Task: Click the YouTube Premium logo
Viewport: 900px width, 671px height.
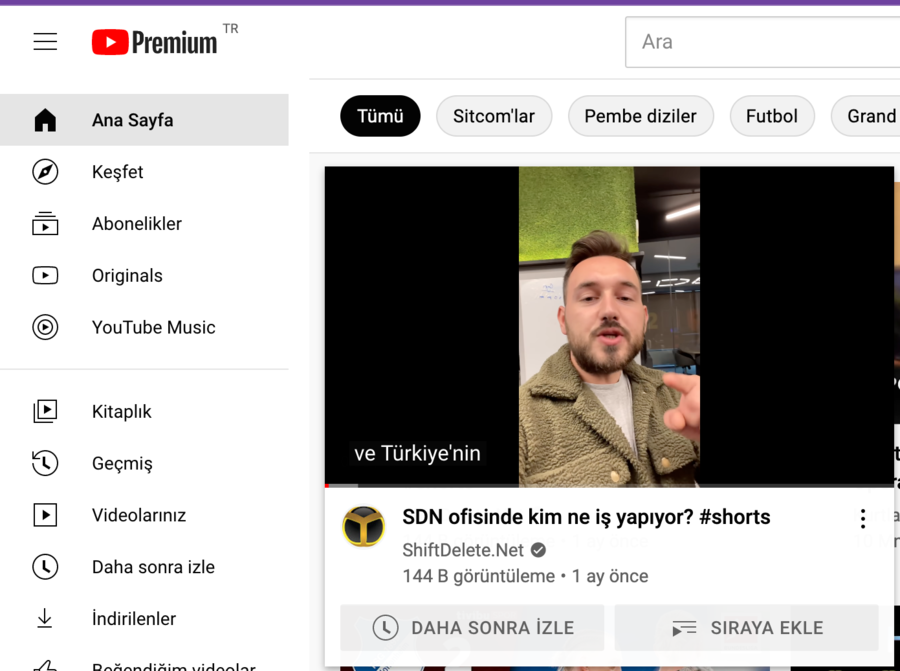Action: (x=154, y=42)
